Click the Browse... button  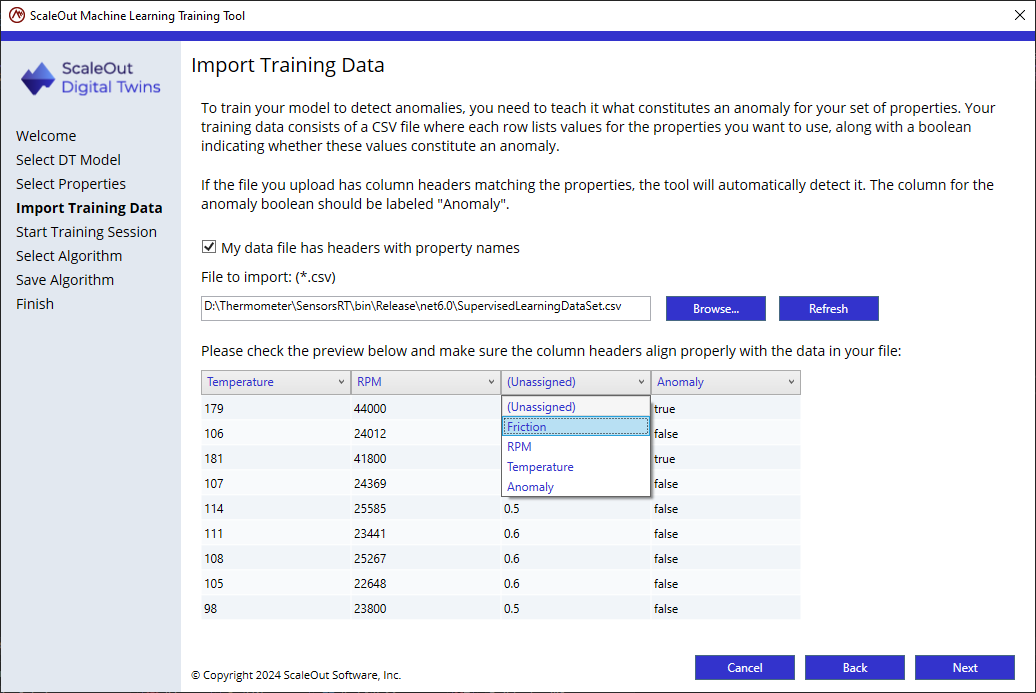[716, 309]
